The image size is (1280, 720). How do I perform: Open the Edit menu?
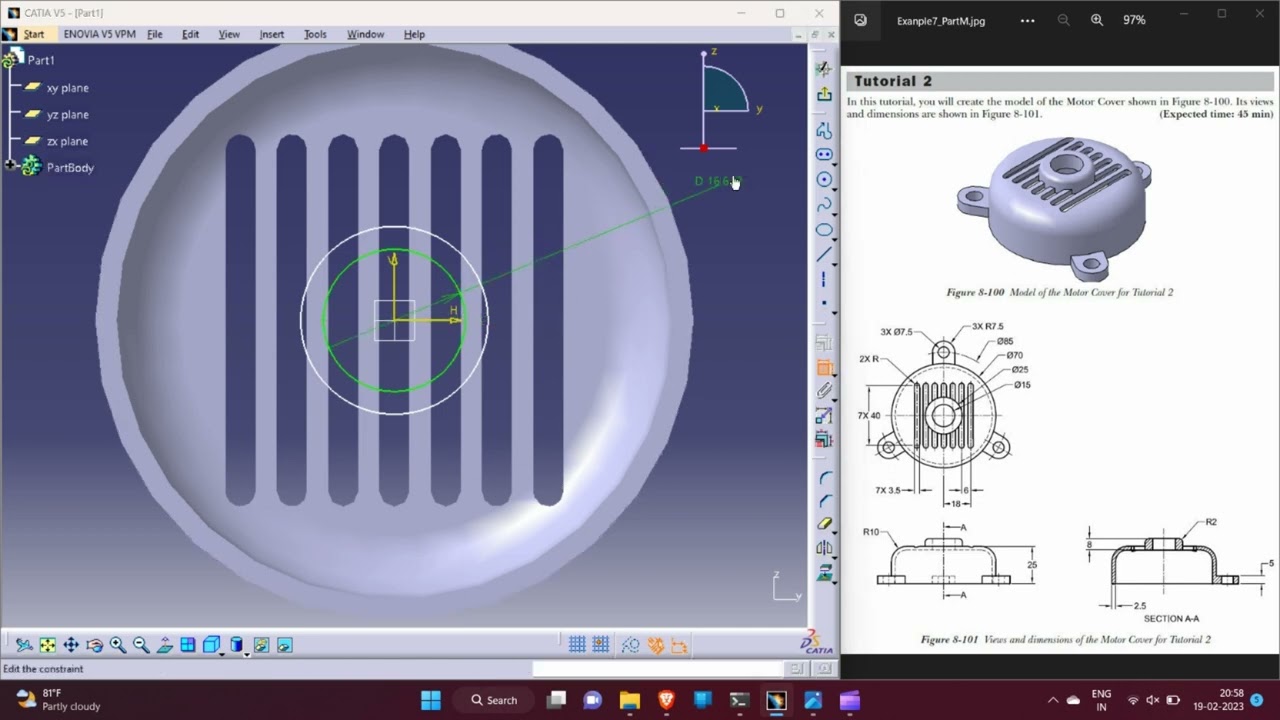(x=190, y=34)
